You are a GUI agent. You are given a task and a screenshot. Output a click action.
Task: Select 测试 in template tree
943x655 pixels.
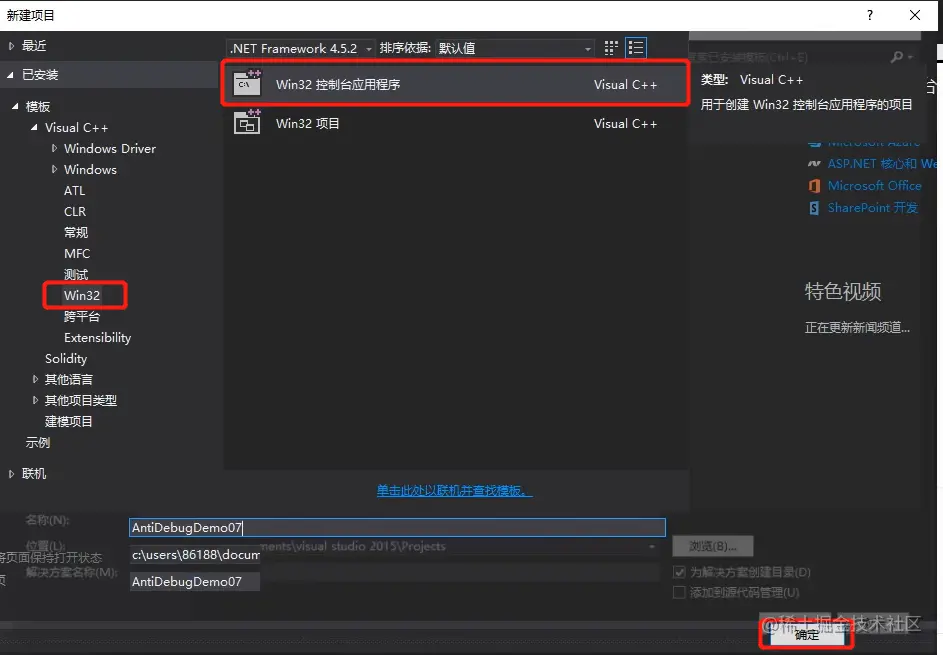(x=76, y=275)
